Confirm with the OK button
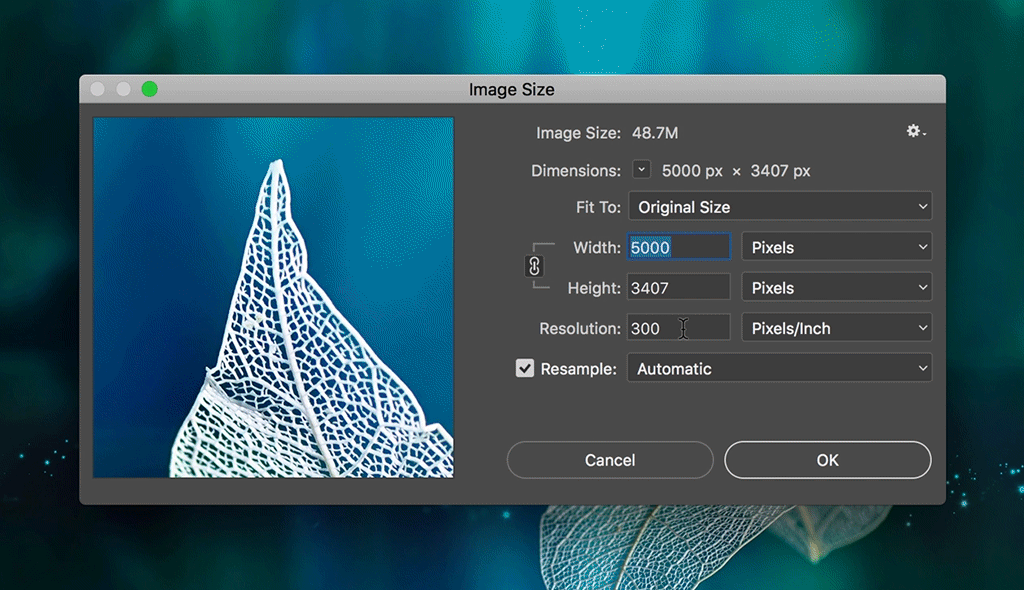This screenshot has width=1024, height=590. (x=827, y=460)
